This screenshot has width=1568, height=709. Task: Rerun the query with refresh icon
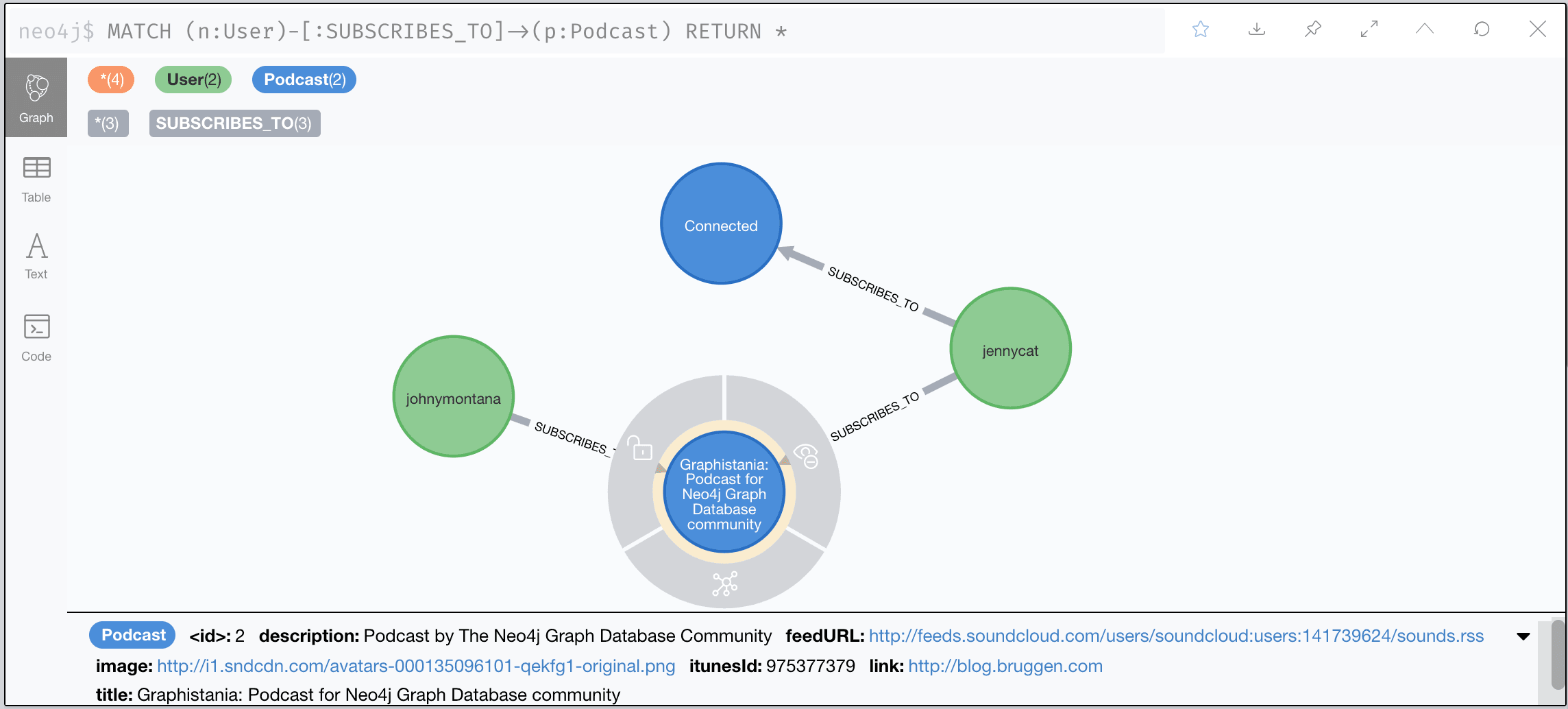[1481, 29]
